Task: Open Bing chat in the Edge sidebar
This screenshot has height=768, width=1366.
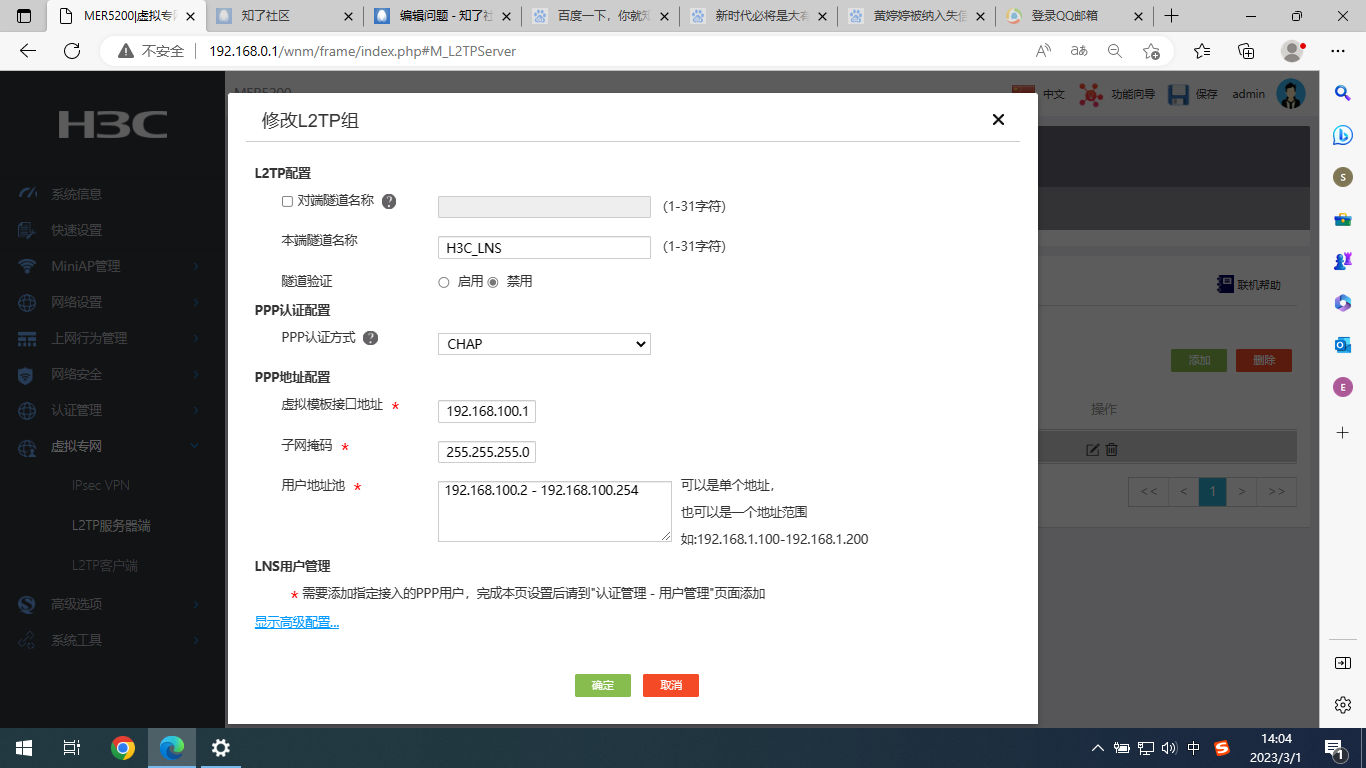Action: coord(1343,135)
